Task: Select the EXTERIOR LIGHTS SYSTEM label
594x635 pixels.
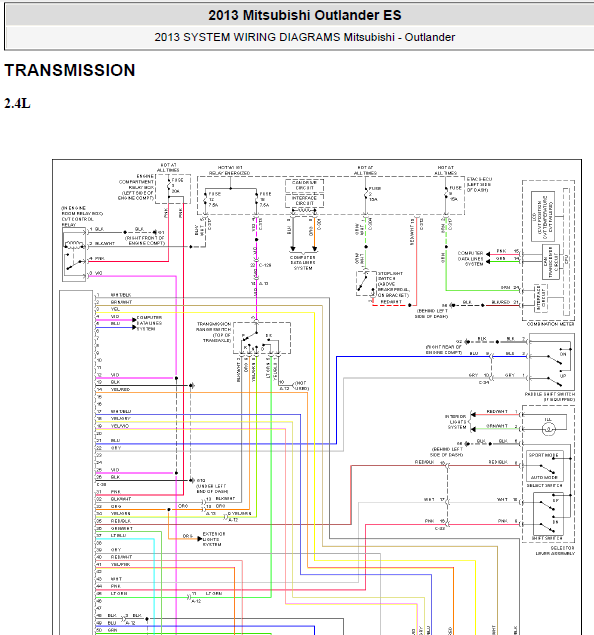Action: [x=214, y=539]
